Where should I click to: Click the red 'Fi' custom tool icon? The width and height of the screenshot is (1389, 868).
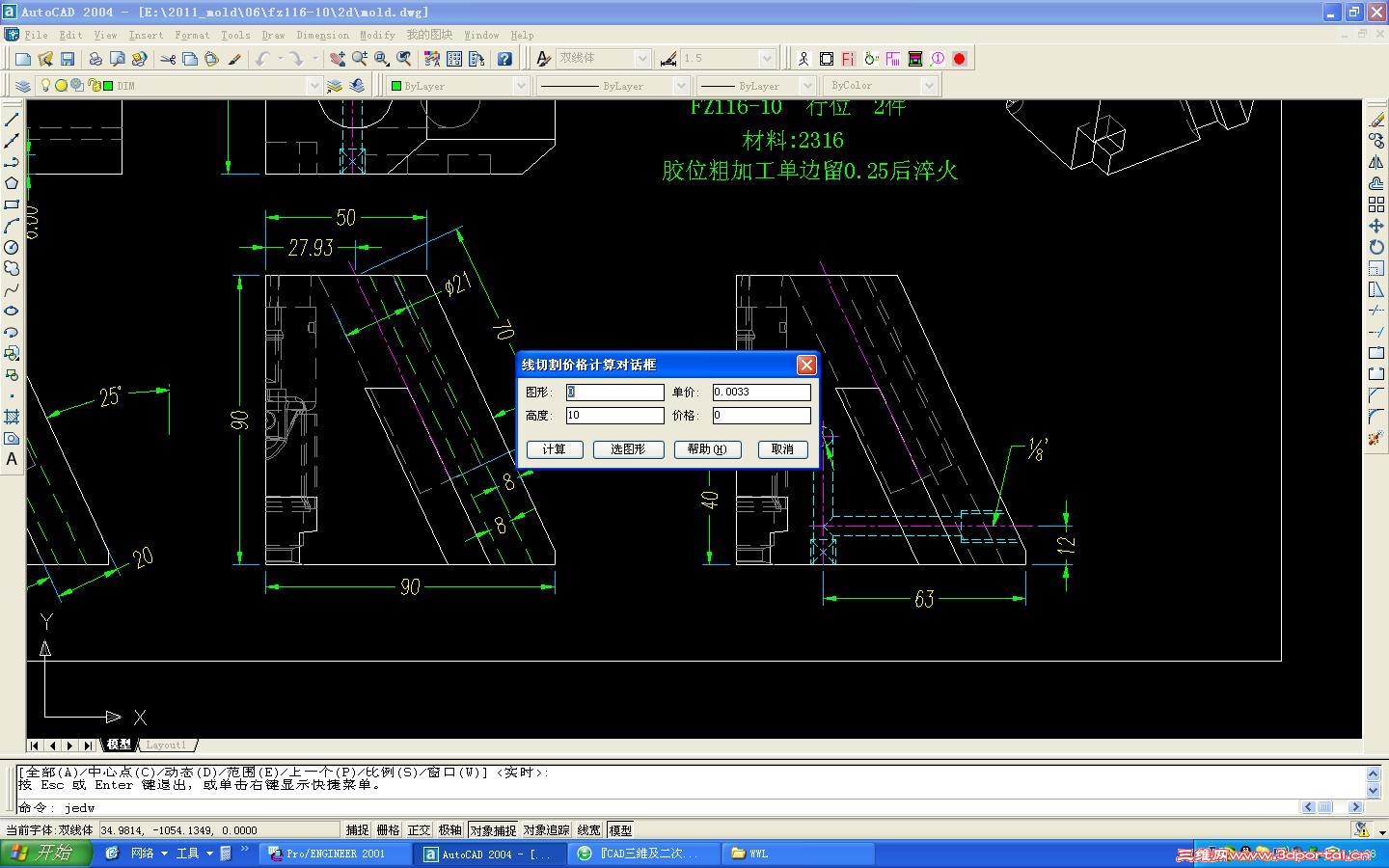tap(848, 59)
